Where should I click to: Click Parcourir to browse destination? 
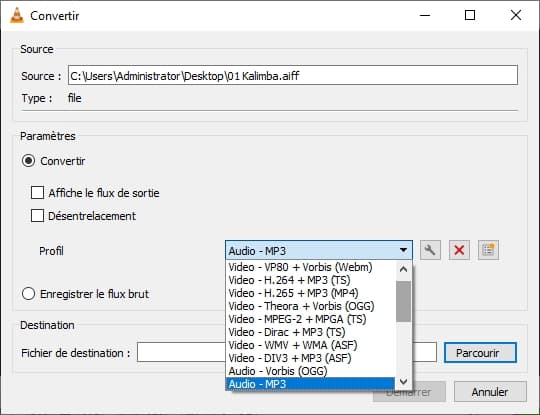pyautogui.click(x=480, y=353)
